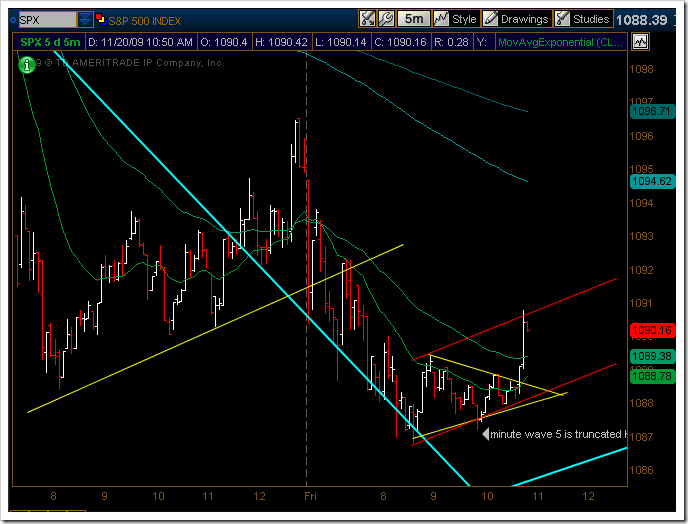Click the open value O: 1090.4
The width and height of the screenshot is (688, 524).
tap(224, 42)
